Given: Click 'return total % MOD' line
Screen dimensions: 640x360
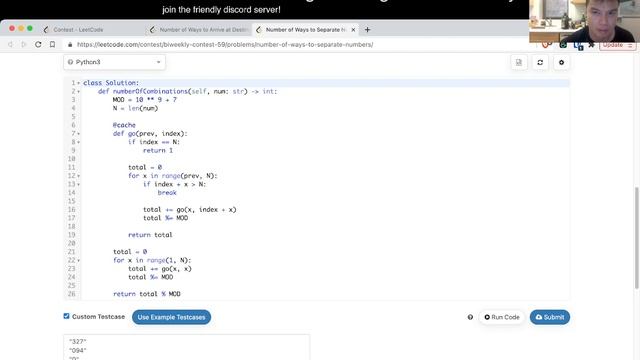Looking at the screenshot, I should [147, 294].
